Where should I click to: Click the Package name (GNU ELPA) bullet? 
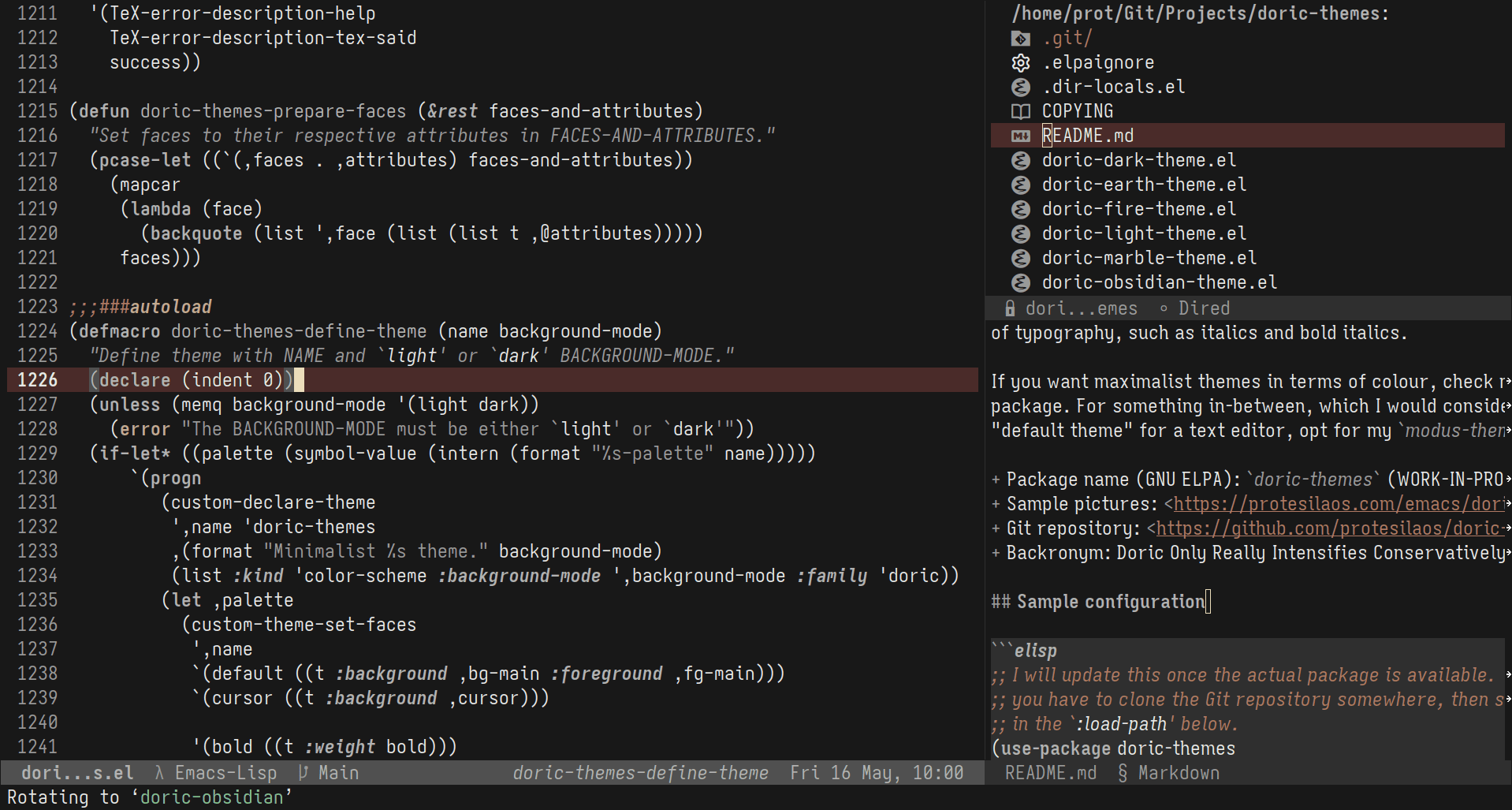tap(1248, 480)
